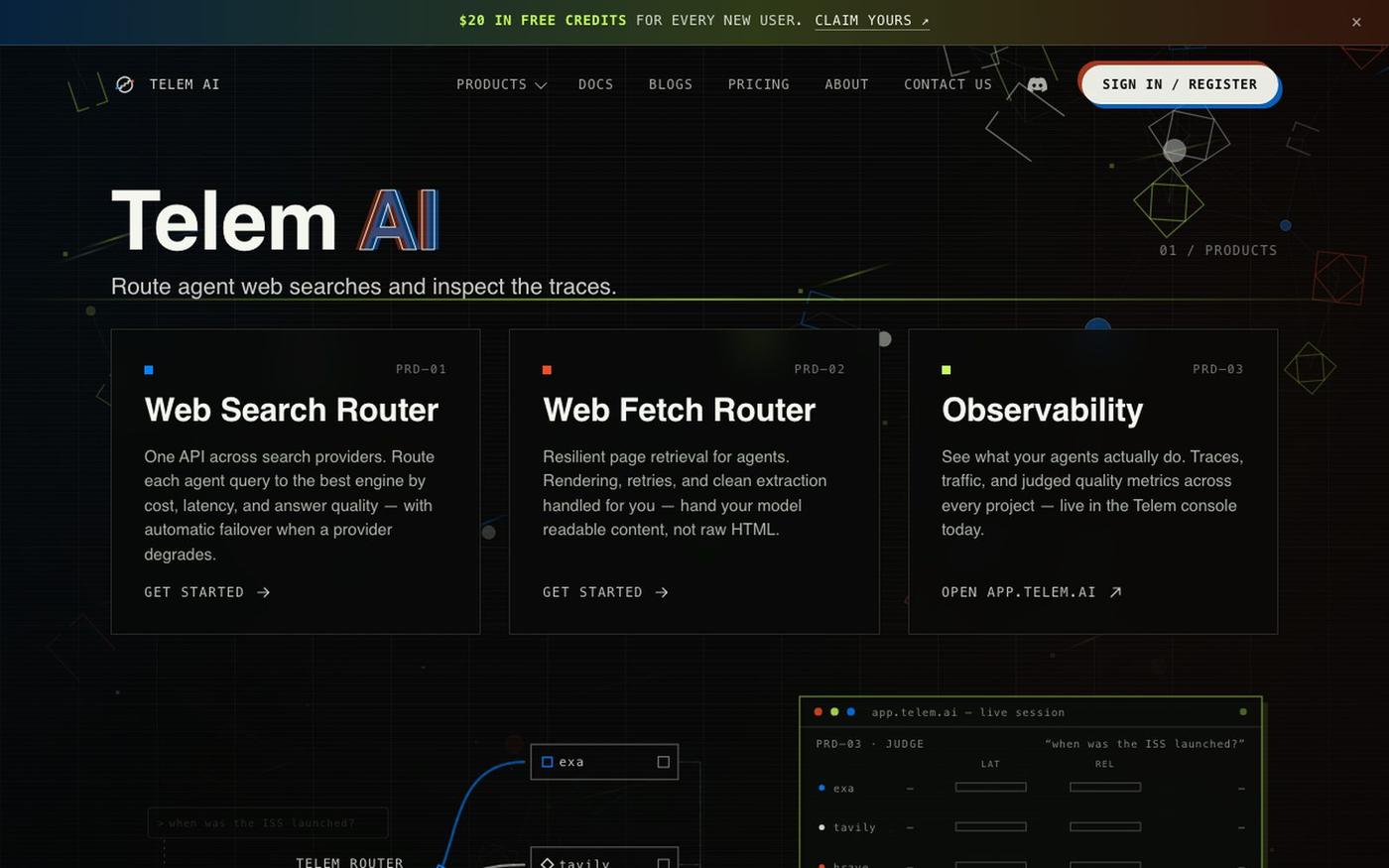Open the Discord icon link
Viewport: 1389px width, 868px height.
(1037, 85)
